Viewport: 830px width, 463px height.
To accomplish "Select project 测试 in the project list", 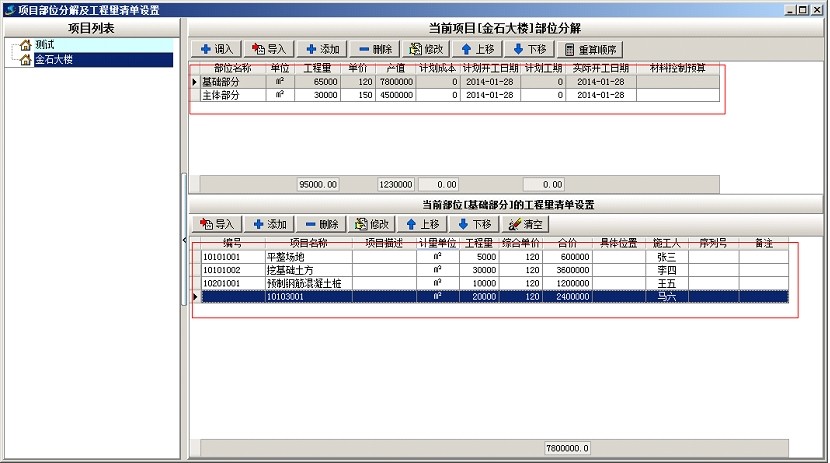I will pyautogui.click(x=44, y=46).
